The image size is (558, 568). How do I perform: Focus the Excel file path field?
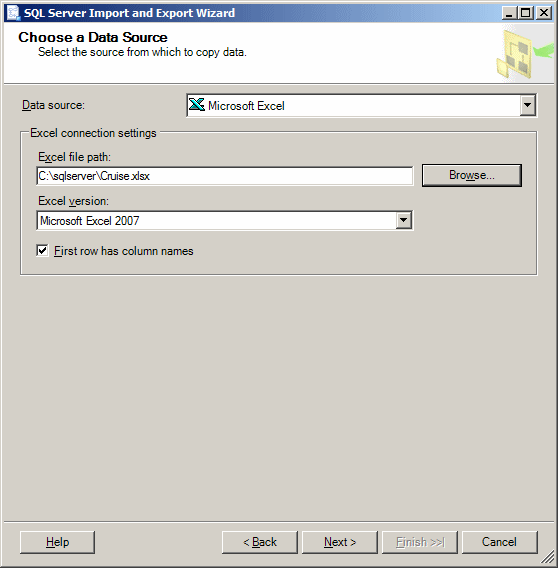click(225, 176)
